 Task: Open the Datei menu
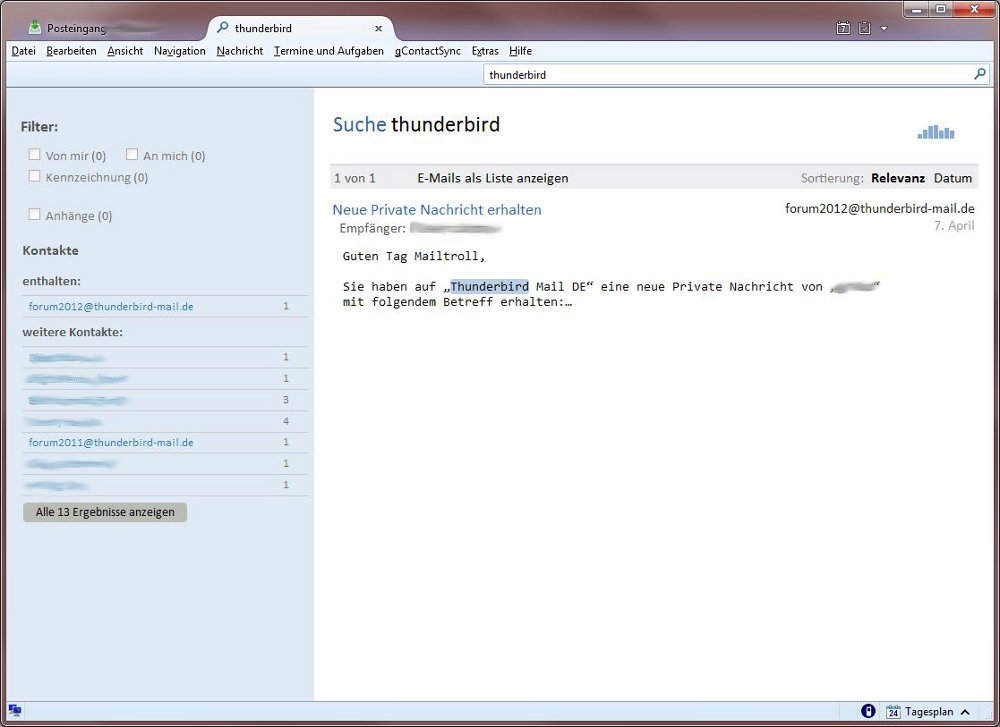[x=24, y=51]
